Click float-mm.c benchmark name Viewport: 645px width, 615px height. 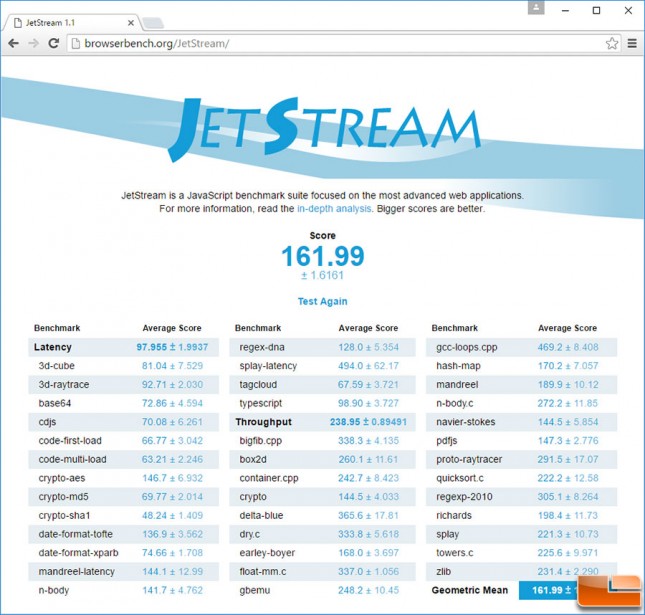[262, 571]
